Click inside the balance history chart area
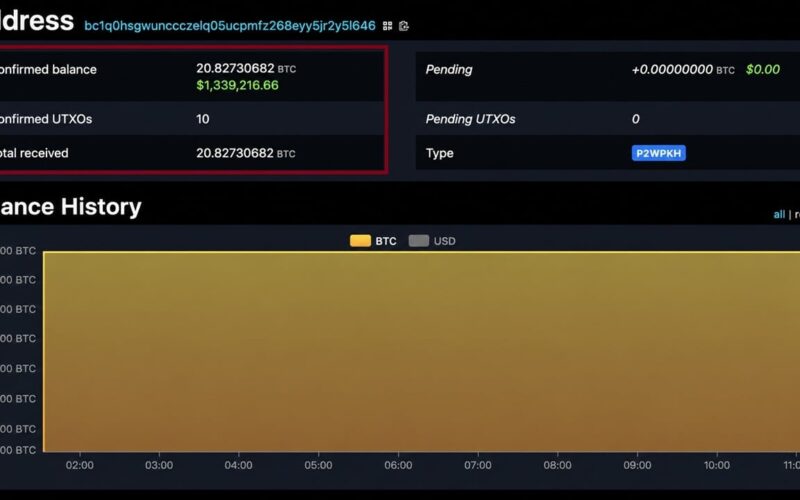The height and width of the screenshot is (500, 800). [x=421, y=352]
